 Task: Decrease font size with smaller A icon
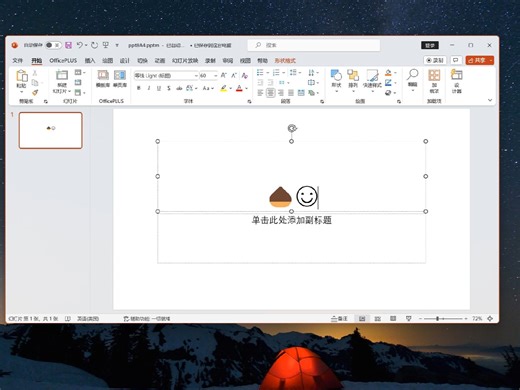click(x=234, y=76)
